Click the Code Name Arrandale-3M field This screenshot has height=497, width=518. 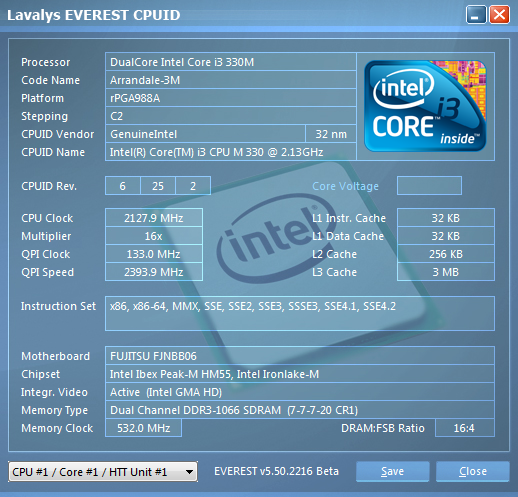[x=231, y=80]
